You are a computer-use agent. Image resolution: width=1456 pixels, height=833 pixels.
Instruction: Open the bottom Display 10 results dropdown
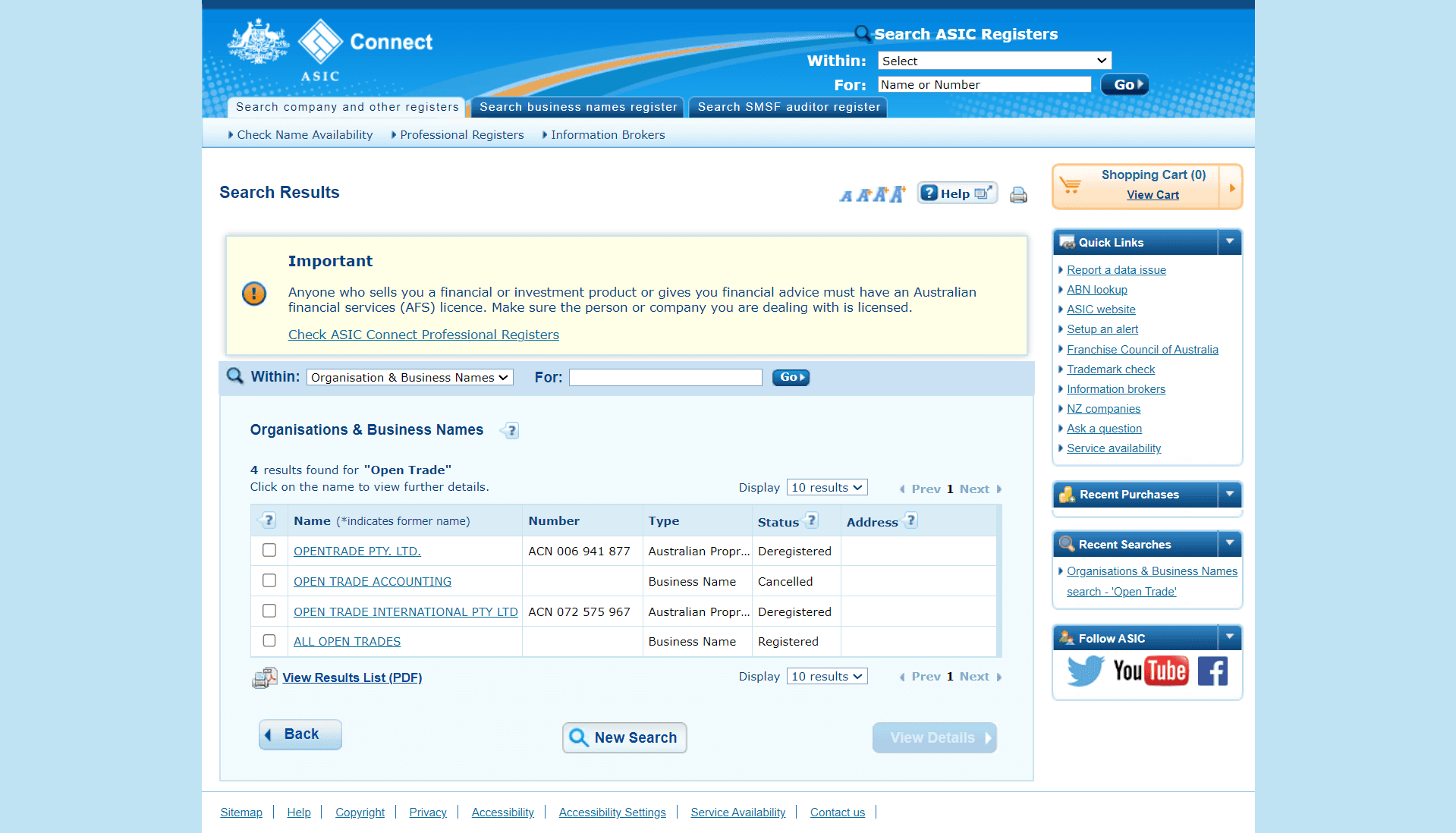(827, 676)
